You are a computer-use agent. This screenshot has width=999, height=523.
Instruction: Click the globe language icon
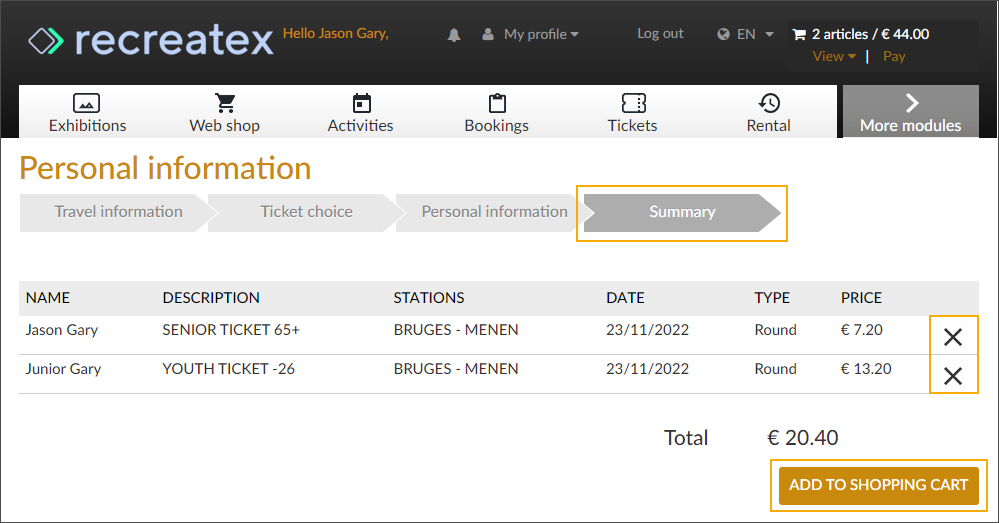pos(723,34)
